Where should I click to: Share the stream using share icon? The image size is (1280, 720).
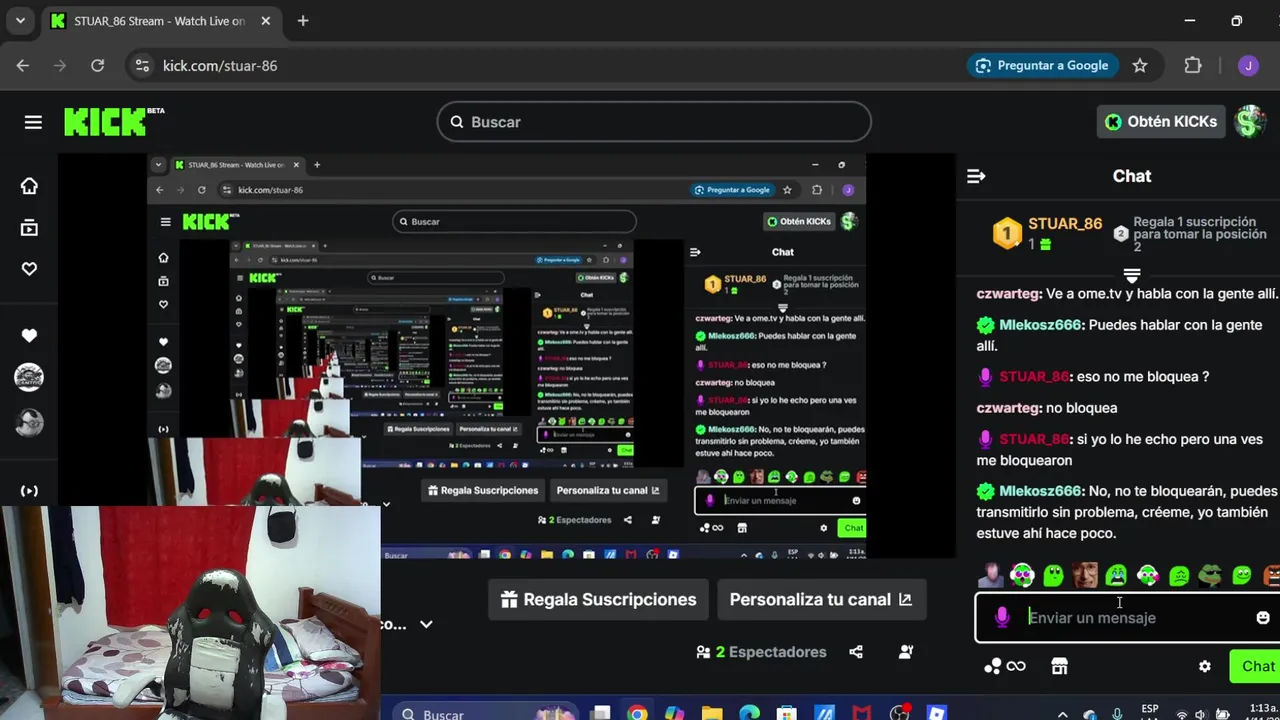pyautogui.click(x=856, y=652)
